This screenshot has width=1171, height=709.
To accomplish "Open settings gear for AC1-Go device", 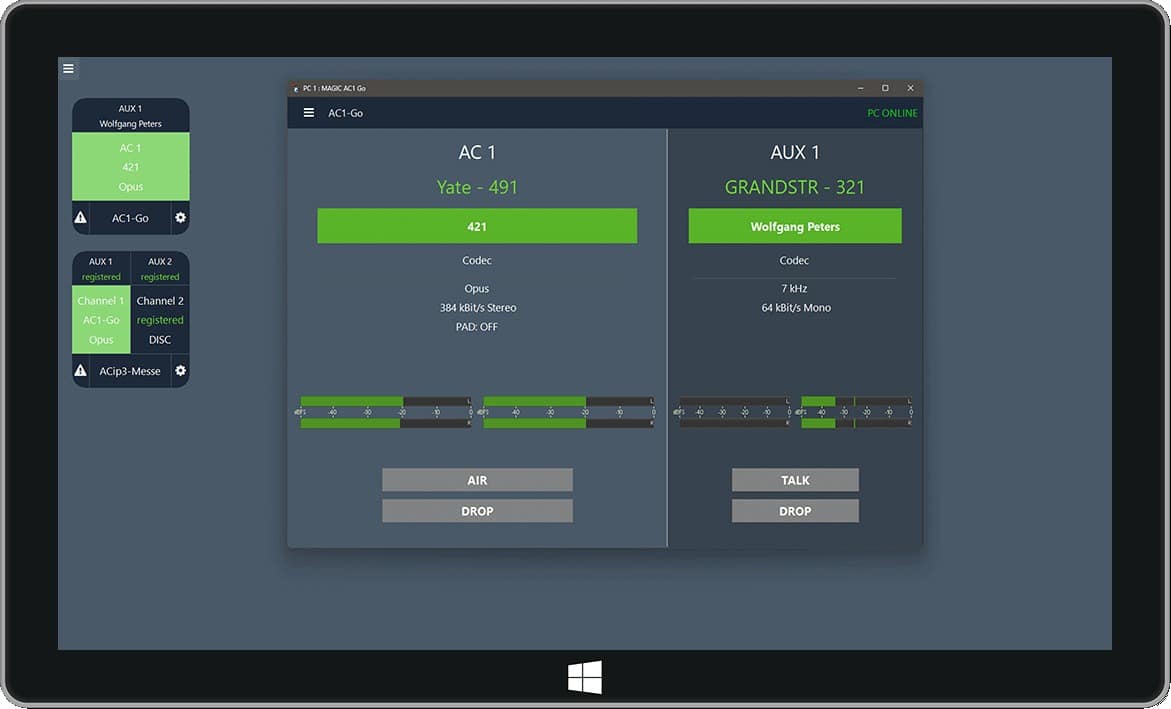I will pyautogui.click(x=180, y=218).
